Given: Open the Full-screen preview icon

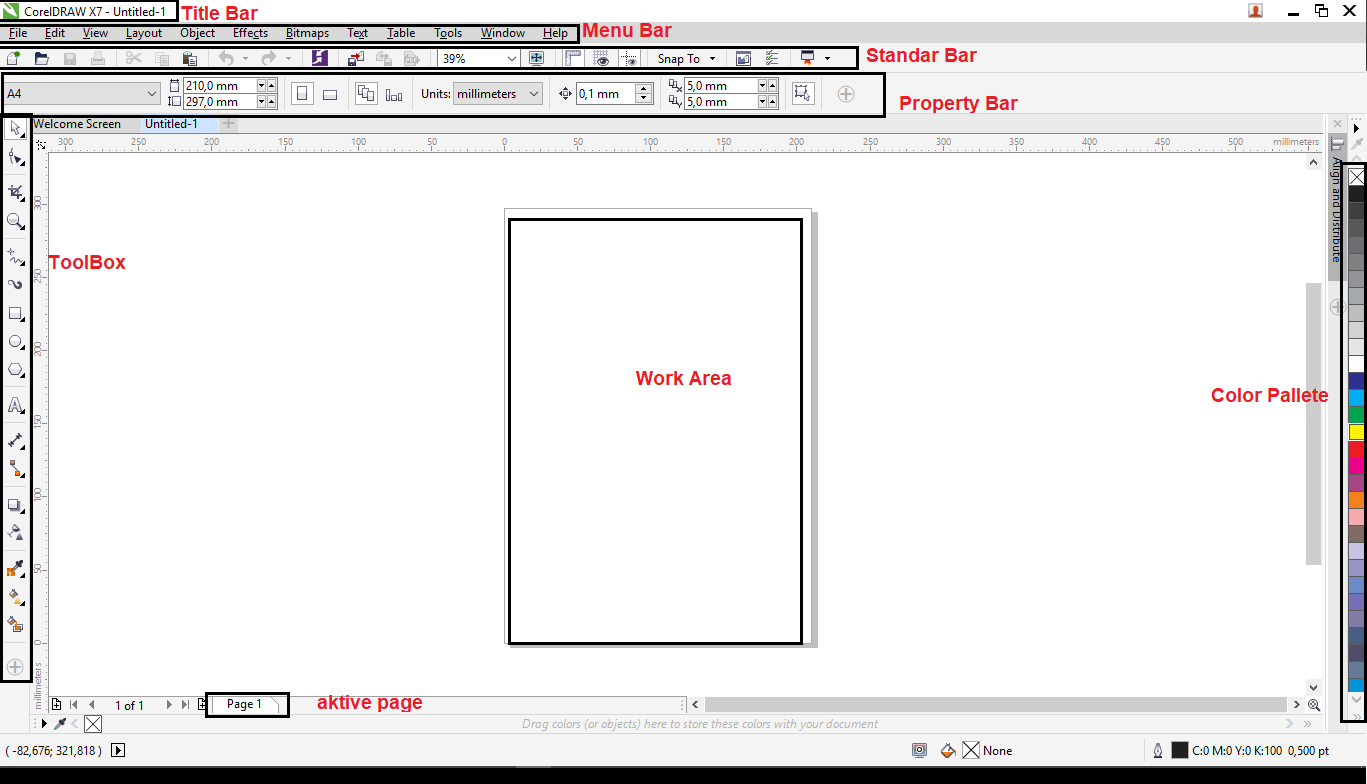Looking at the screenshot, I should [537, 59].
